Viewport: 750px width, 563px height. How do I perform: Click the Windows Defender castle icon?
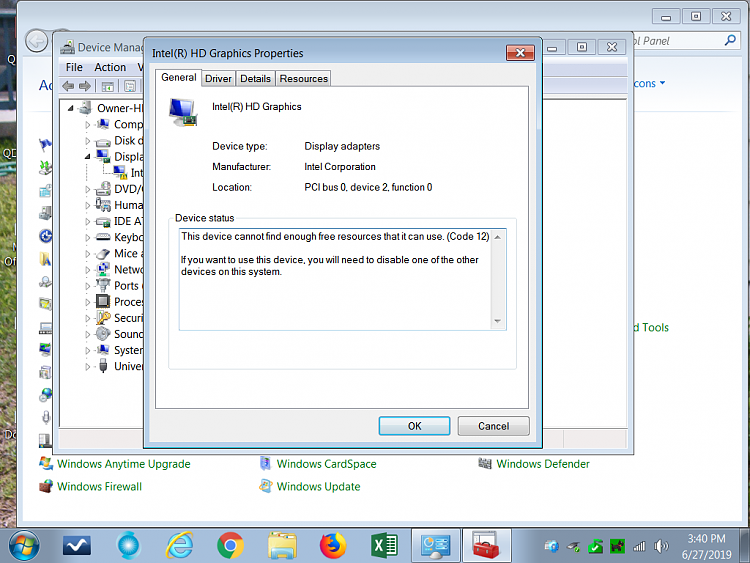tap(485, 464)
